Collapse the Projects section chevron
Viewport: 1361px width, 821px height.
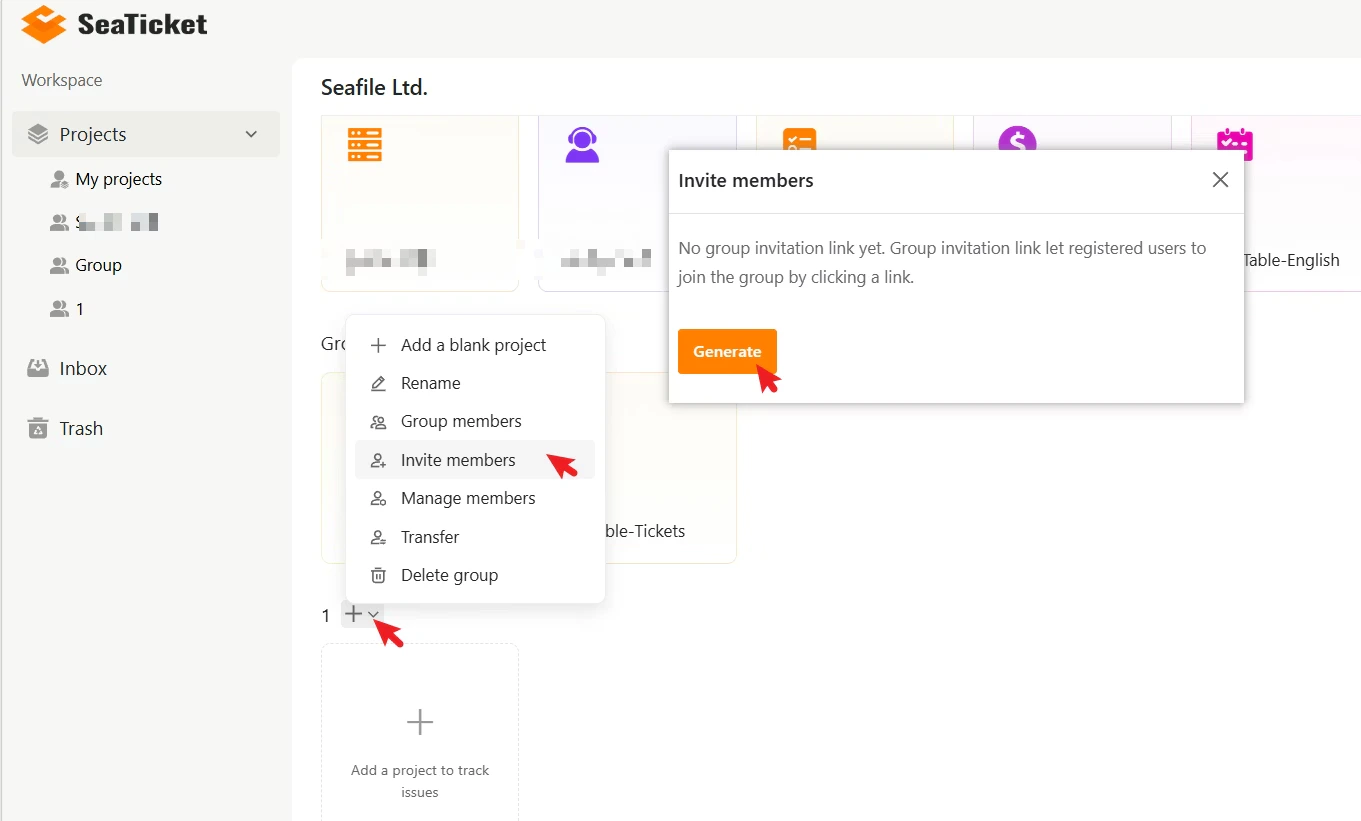pos(251,134)
